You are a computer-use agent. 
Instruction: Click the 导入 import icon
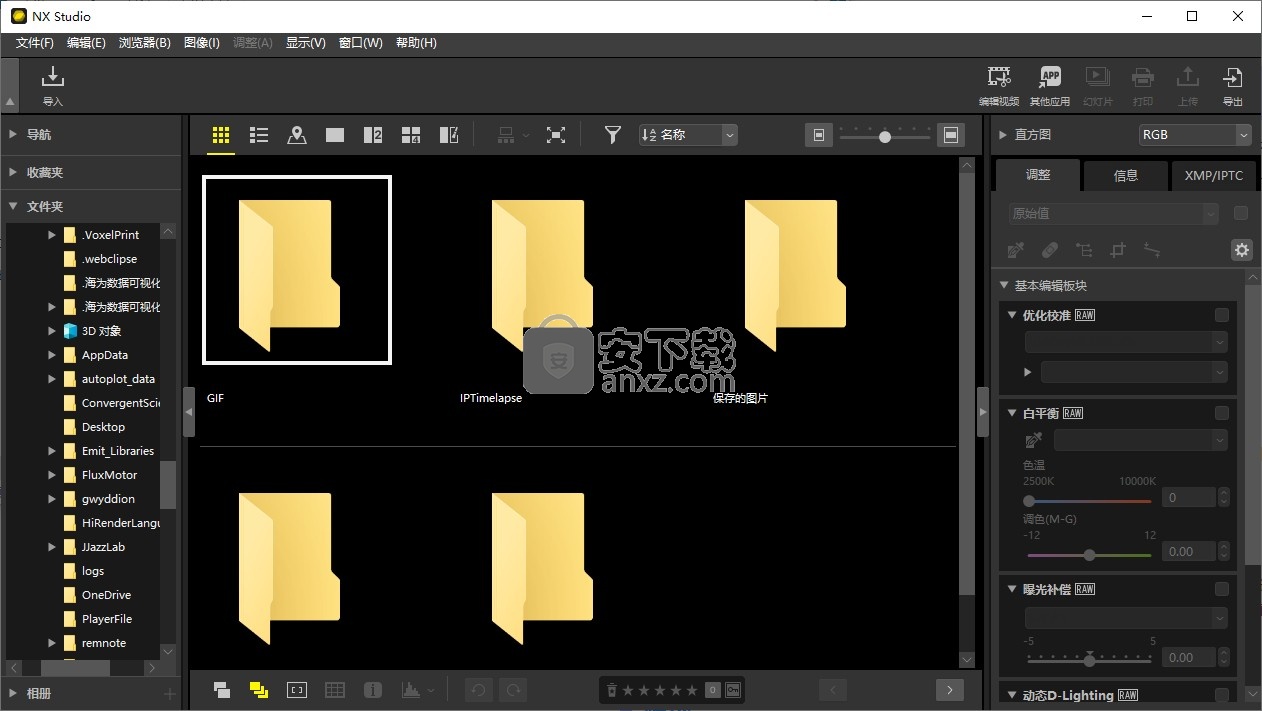click(53, 77)
